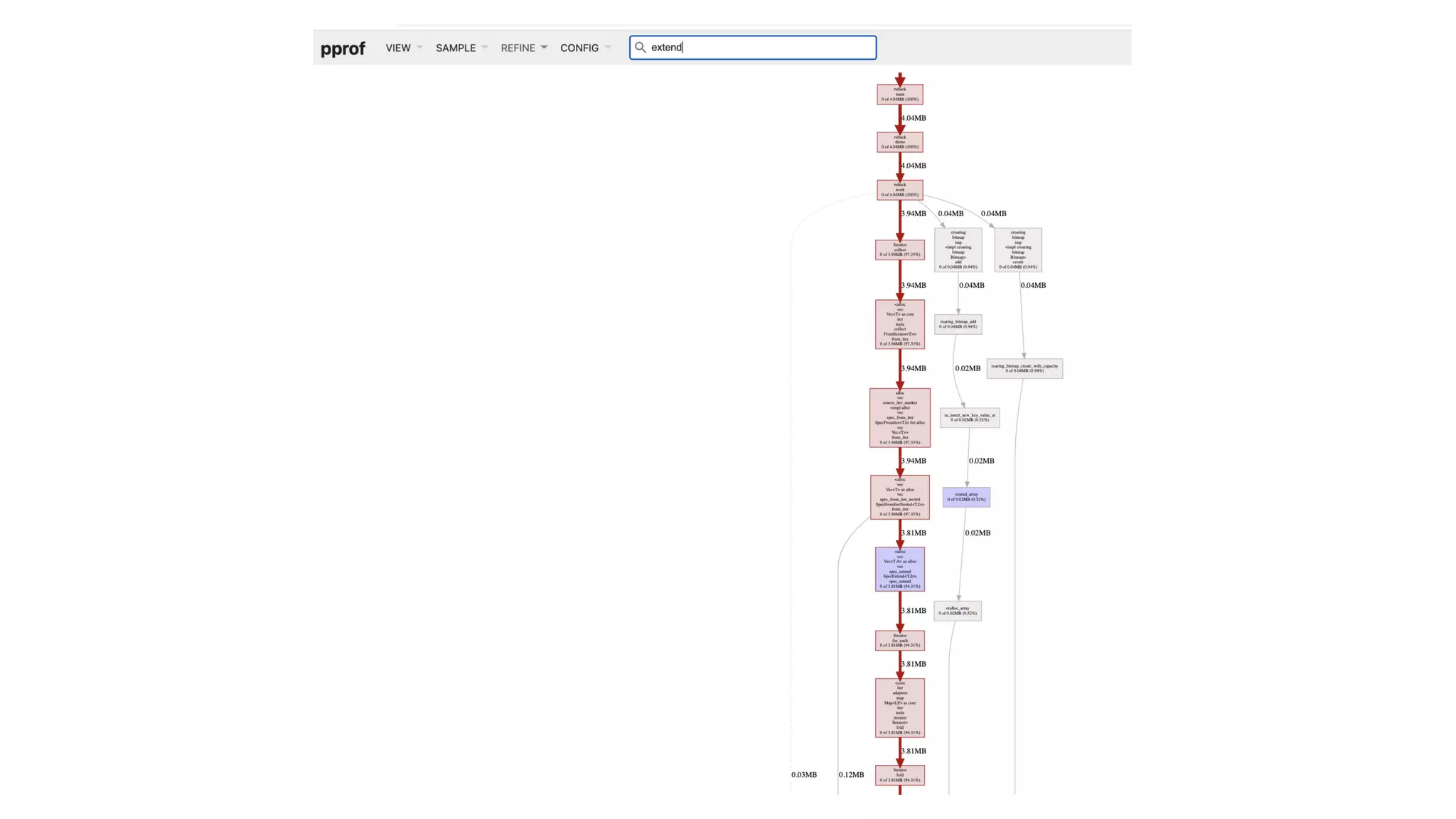Select the ruback work node
This screenshot has height=819, width=1456.
click(899, 190)
